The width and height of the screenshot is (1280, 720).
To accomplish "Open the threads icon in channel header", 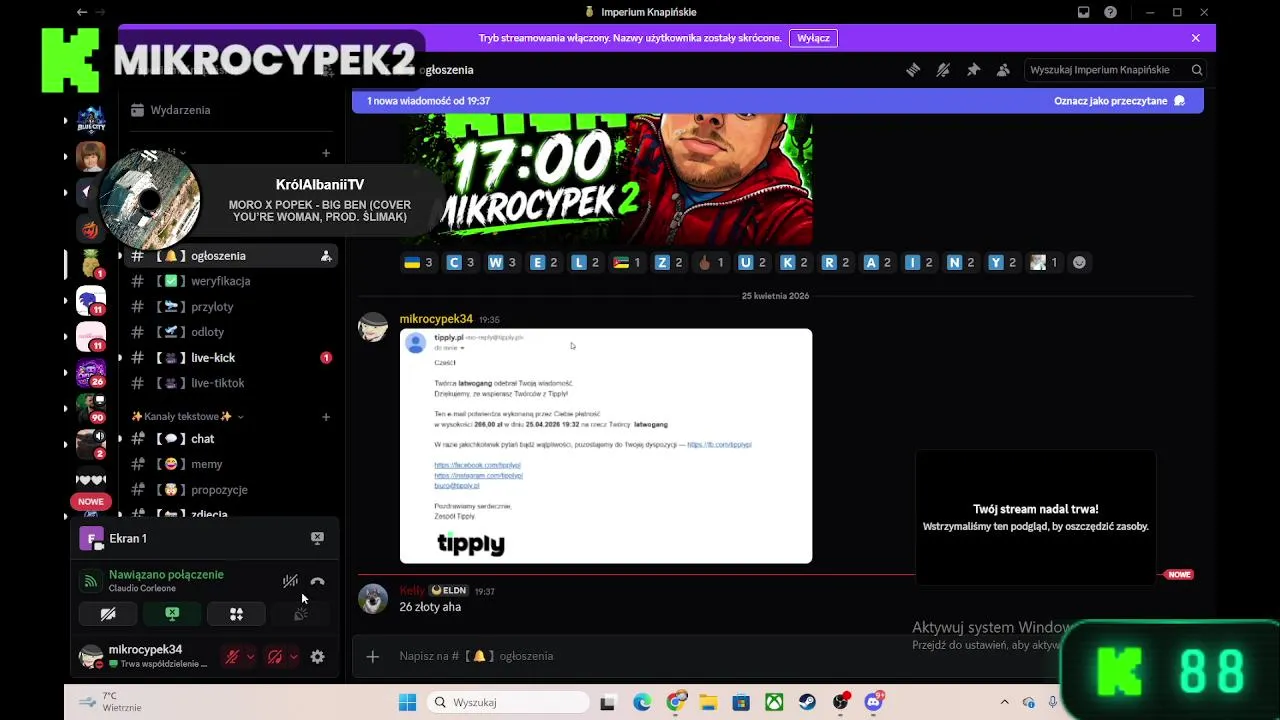I will click(913, 70).
